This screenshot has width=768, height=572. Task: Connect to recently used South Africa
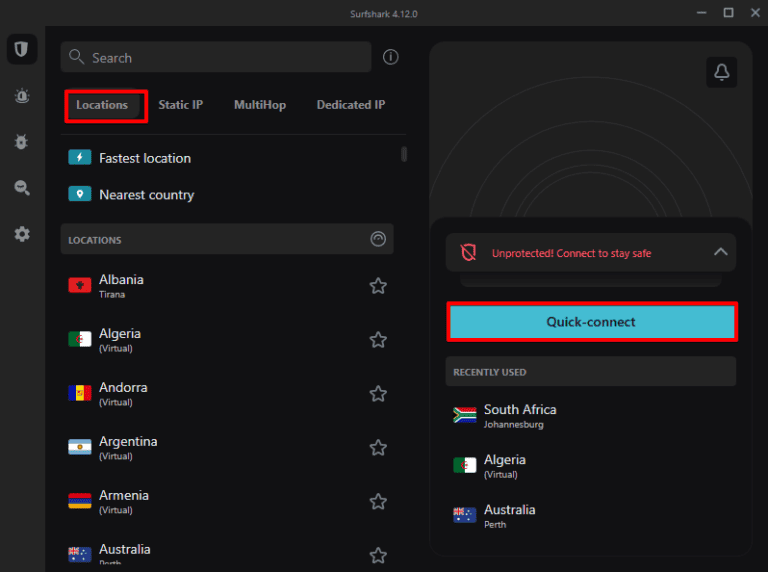point(520,415)
